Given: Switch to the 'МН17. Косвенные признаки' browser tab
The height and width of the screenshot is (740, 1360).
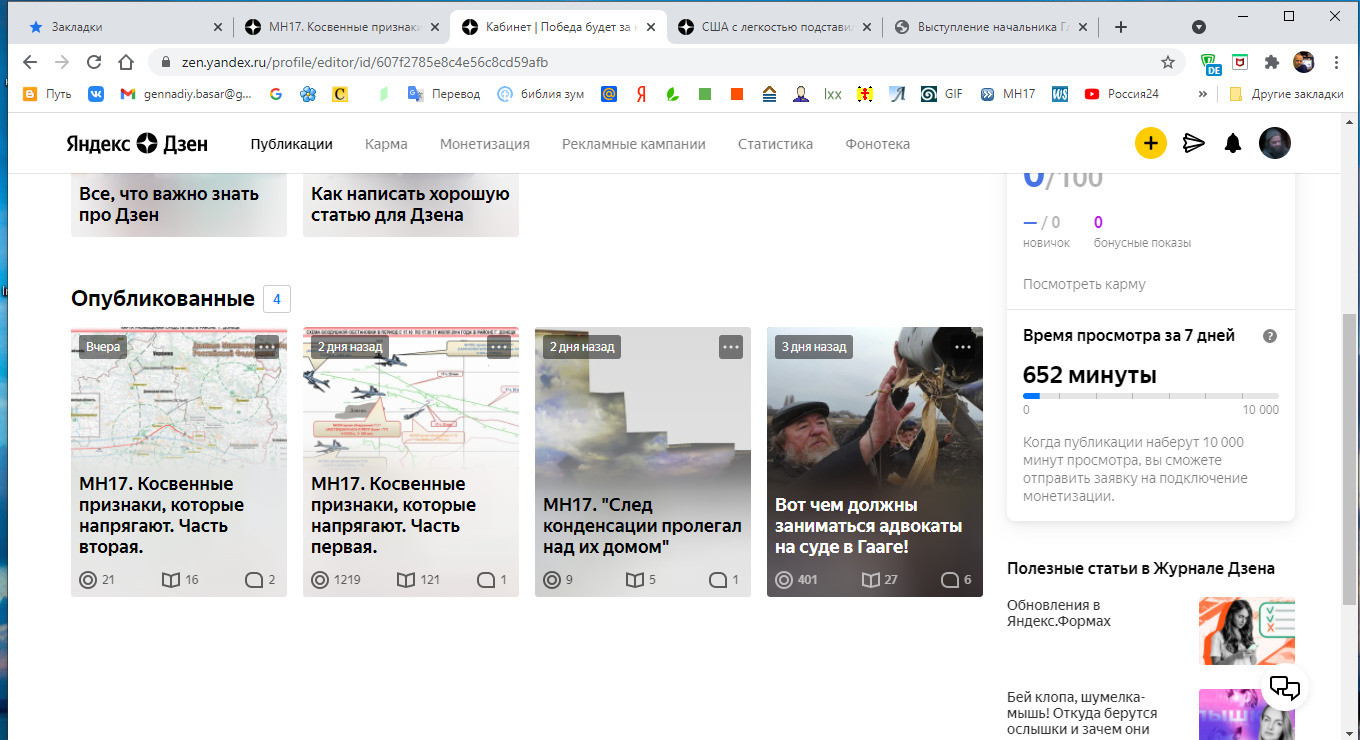Looking at the screenshot, I should tap(342, 27).
